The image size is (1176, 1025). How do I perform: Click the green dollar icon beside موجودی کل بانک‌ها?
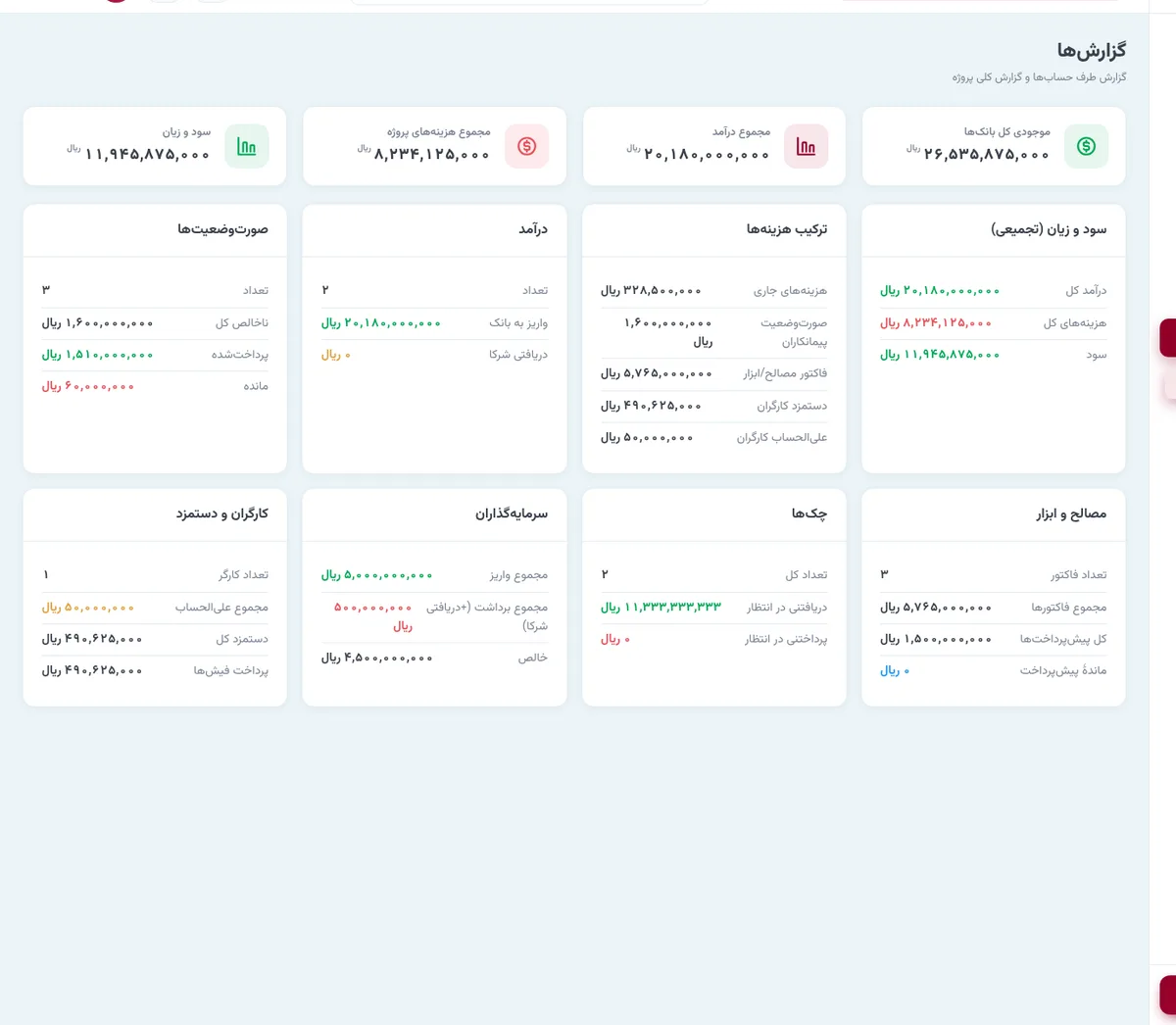1086,146
